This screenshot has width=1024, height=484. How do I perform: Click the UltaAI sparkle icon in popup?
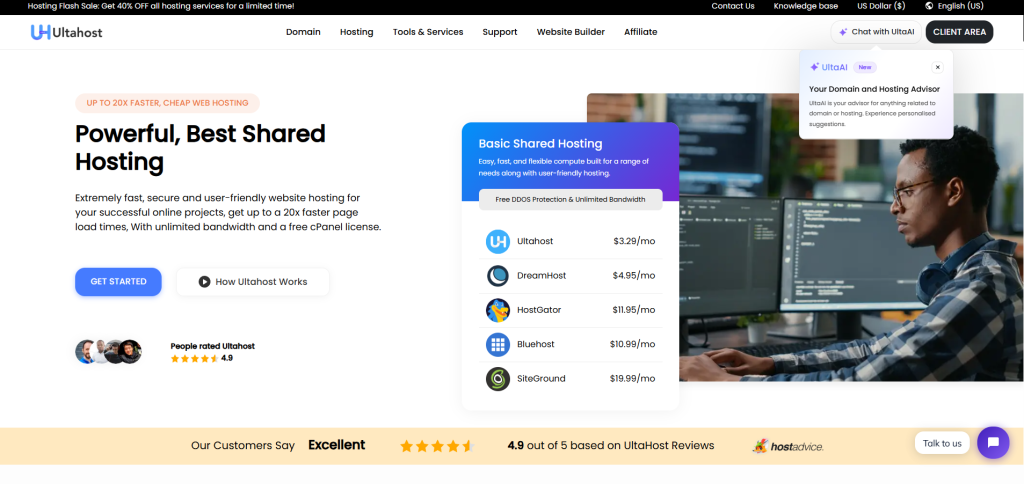[x=814, y=67]
